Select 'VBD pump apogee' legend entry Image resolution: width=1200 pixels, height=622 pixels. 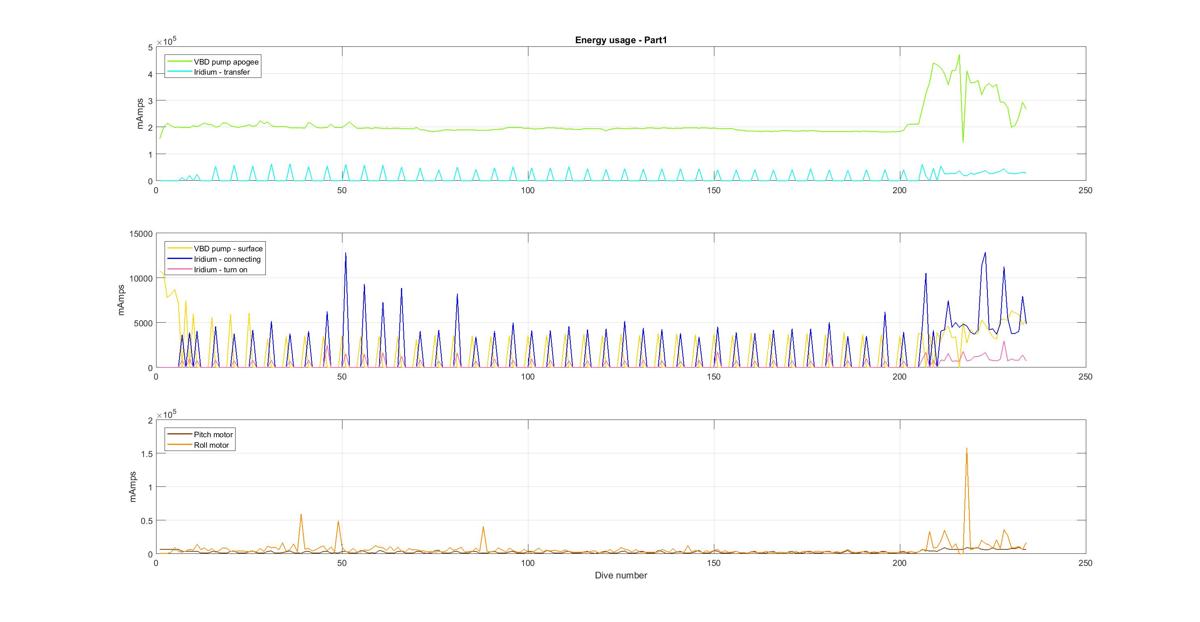tap(214, 62)
